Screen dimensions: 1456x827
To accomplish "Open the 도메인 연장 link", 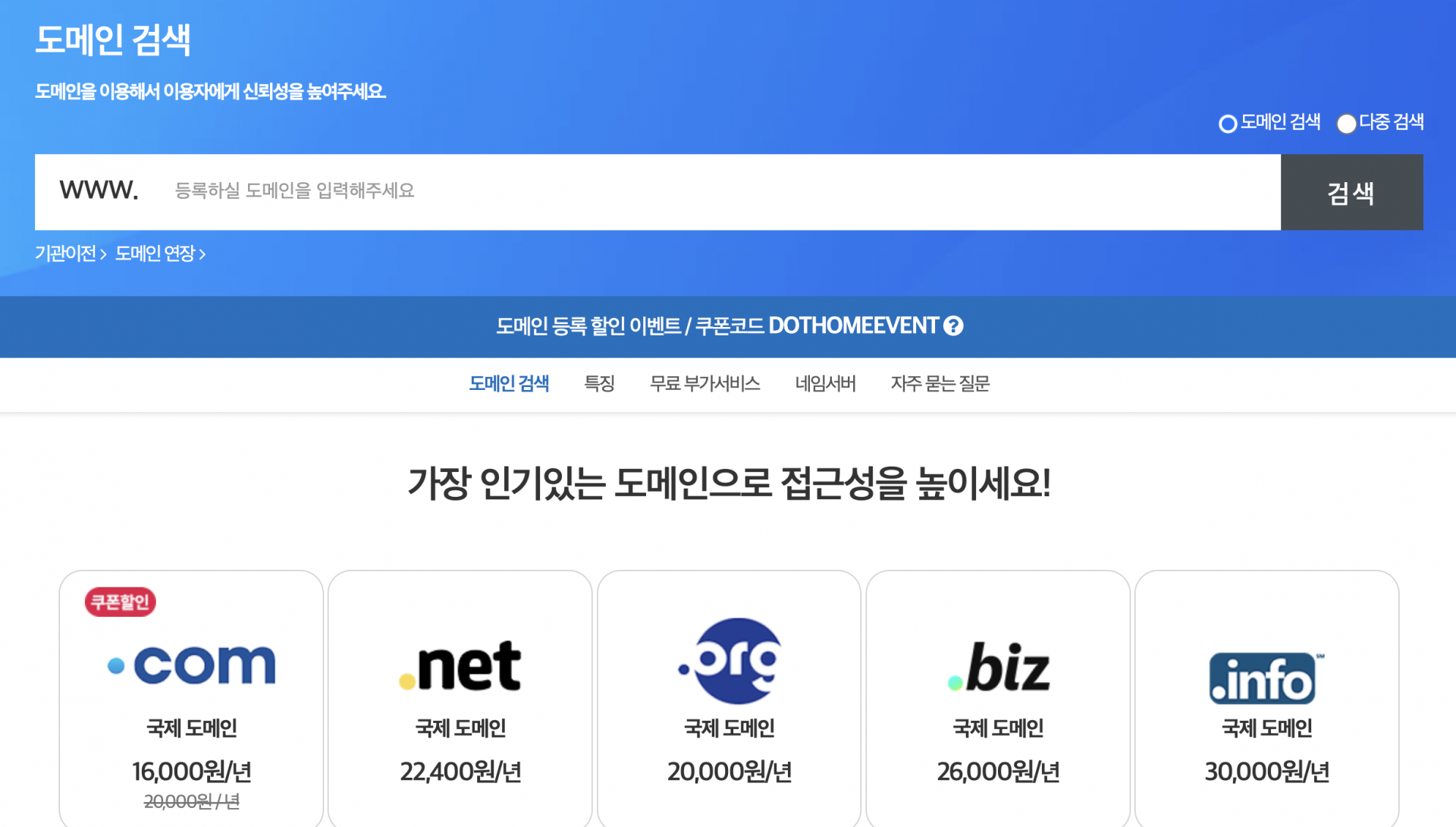I will (x=160, y=253).
